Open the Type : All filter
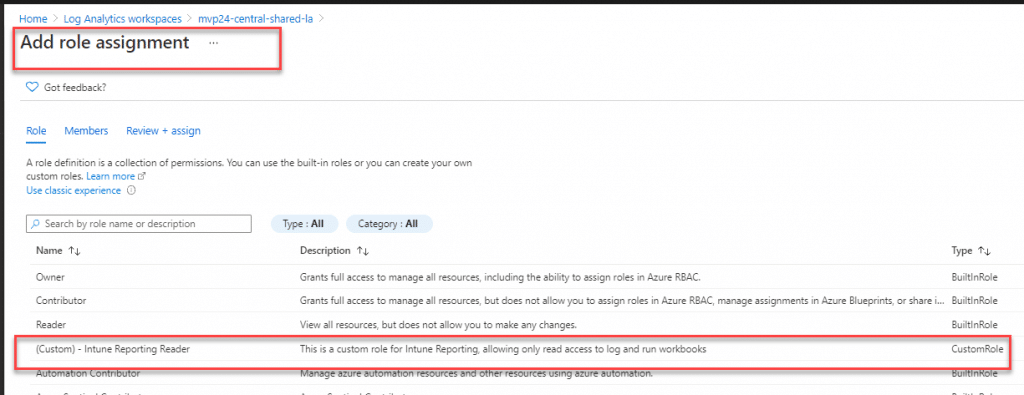This screenshot has width=1024, height=395. (304, 223)
